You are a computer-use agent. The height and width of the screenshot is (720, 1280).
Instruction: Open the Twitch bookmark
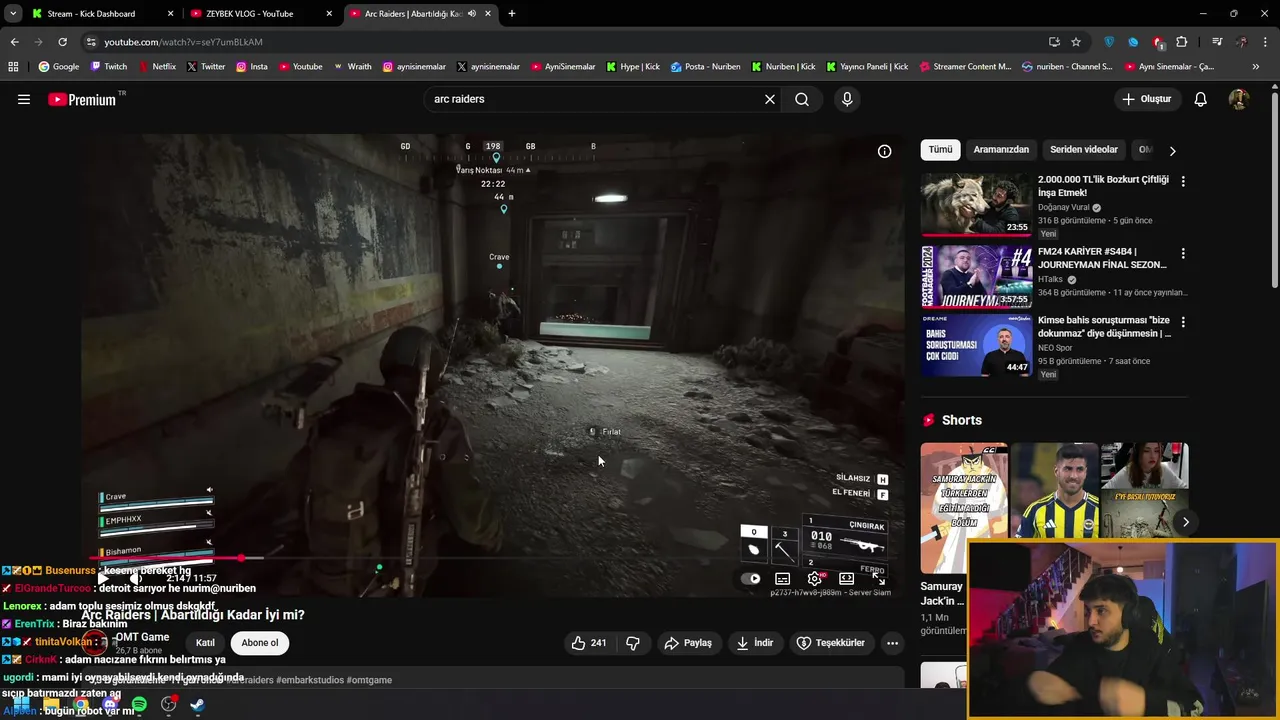point(109,67)
